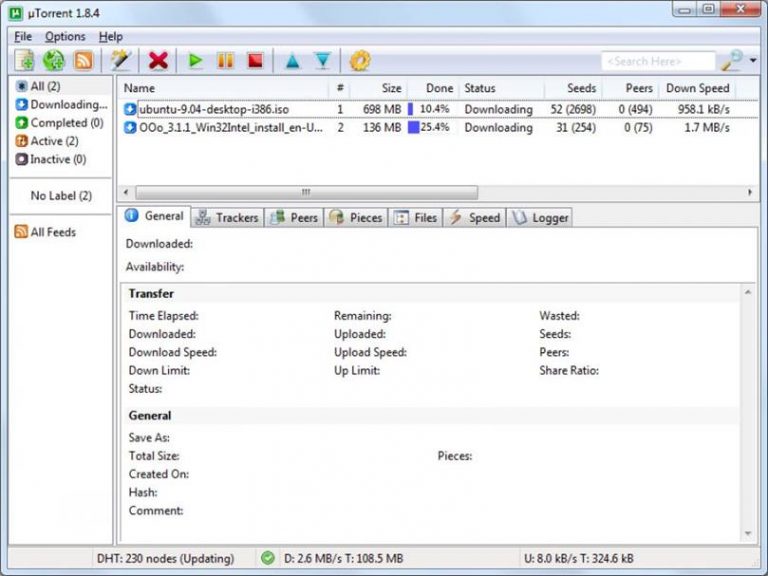Click the µTorrent title bar app icon
This screenshot has width=768, height=576.
[16, 13]
